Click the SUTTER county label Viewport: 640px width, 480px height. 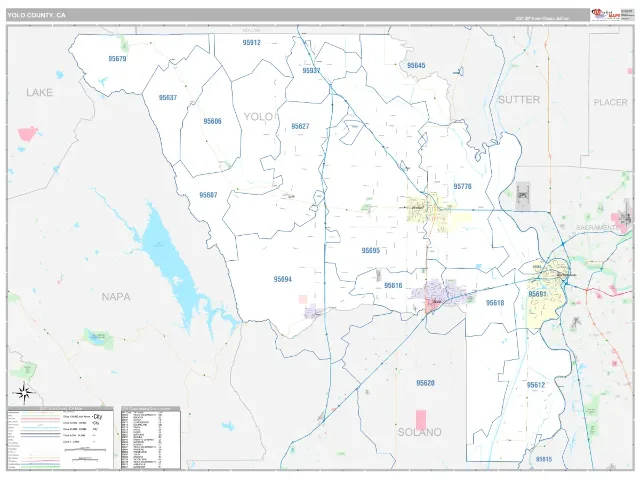pos(519,100)
